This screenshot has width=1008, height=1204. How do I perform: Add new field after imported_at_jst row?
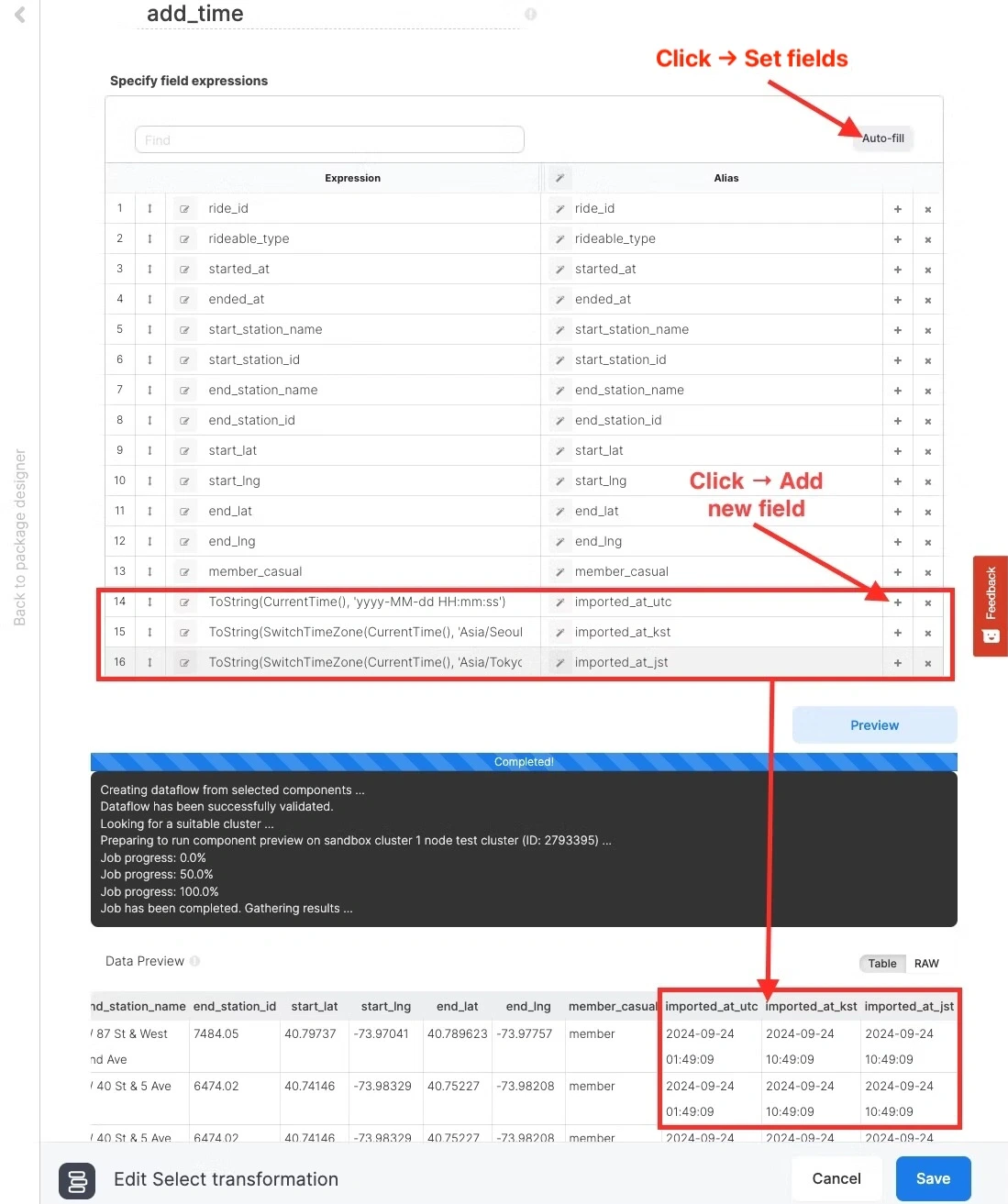tap(898, 663)
